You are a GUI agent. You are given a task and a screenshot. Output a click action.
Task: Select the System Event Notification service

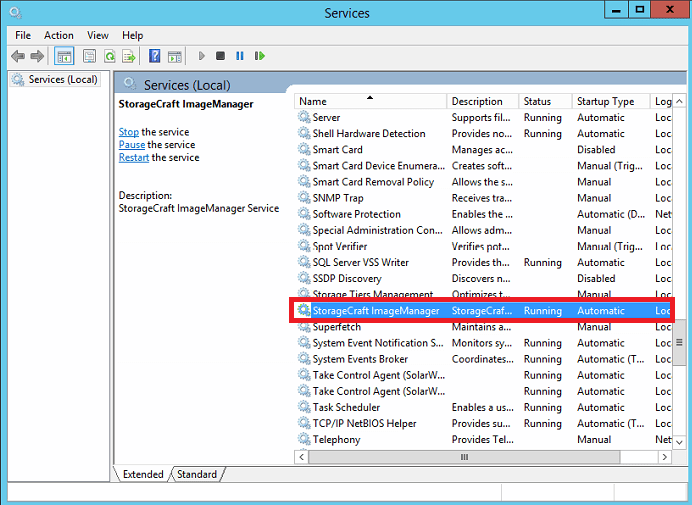pyautogui.click(x=483, y=343)
